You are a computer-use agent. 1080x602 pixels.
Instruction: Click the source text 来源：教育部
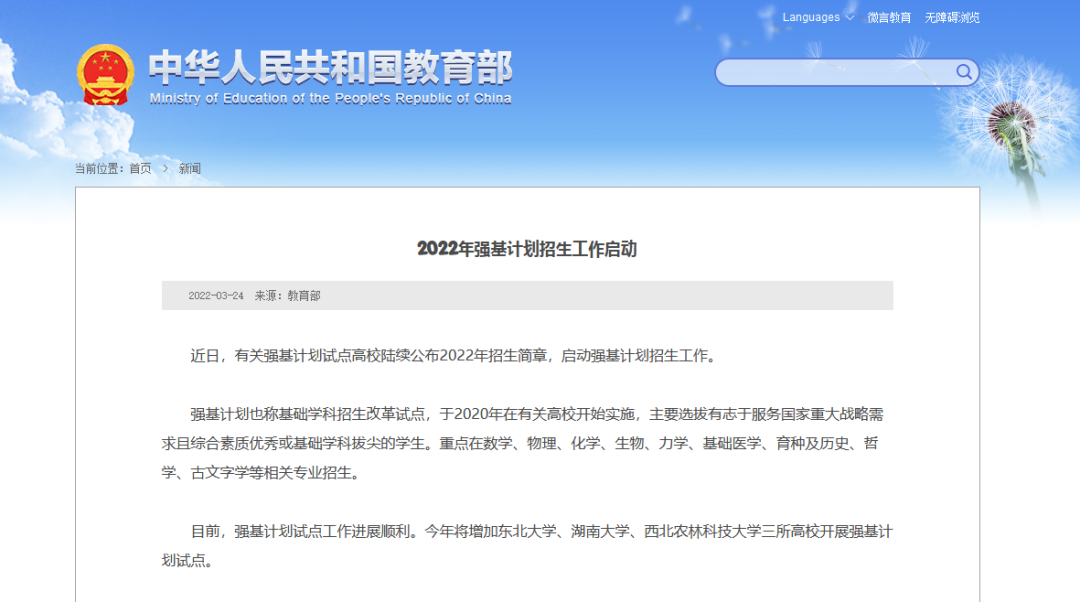[x=287, y=295]
